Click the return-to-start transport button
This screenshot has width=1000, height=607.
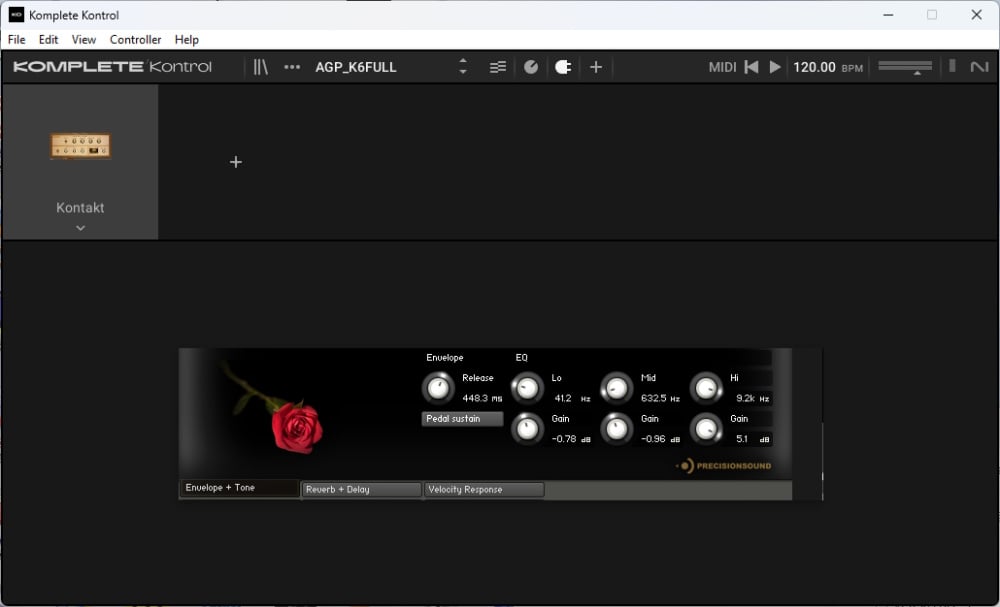[751, 67]
